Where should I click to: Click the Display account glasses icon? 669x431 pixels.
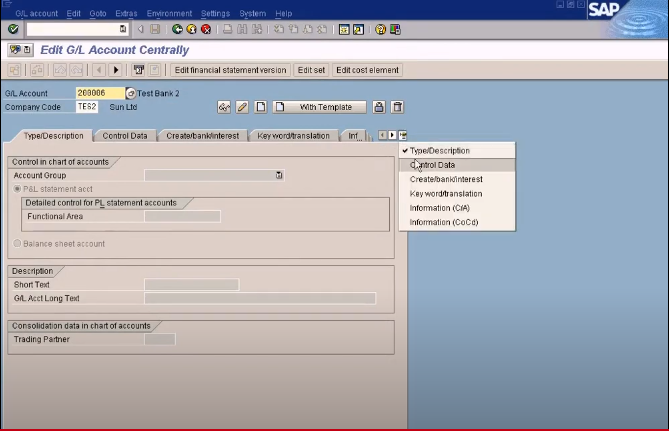224,107
